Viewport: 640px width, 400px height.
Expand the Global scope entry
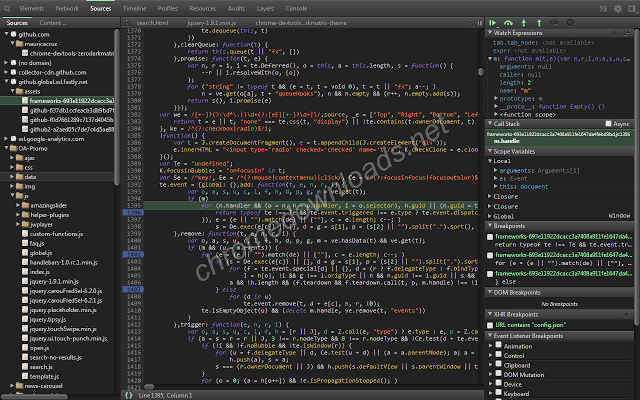pos(490,216)
